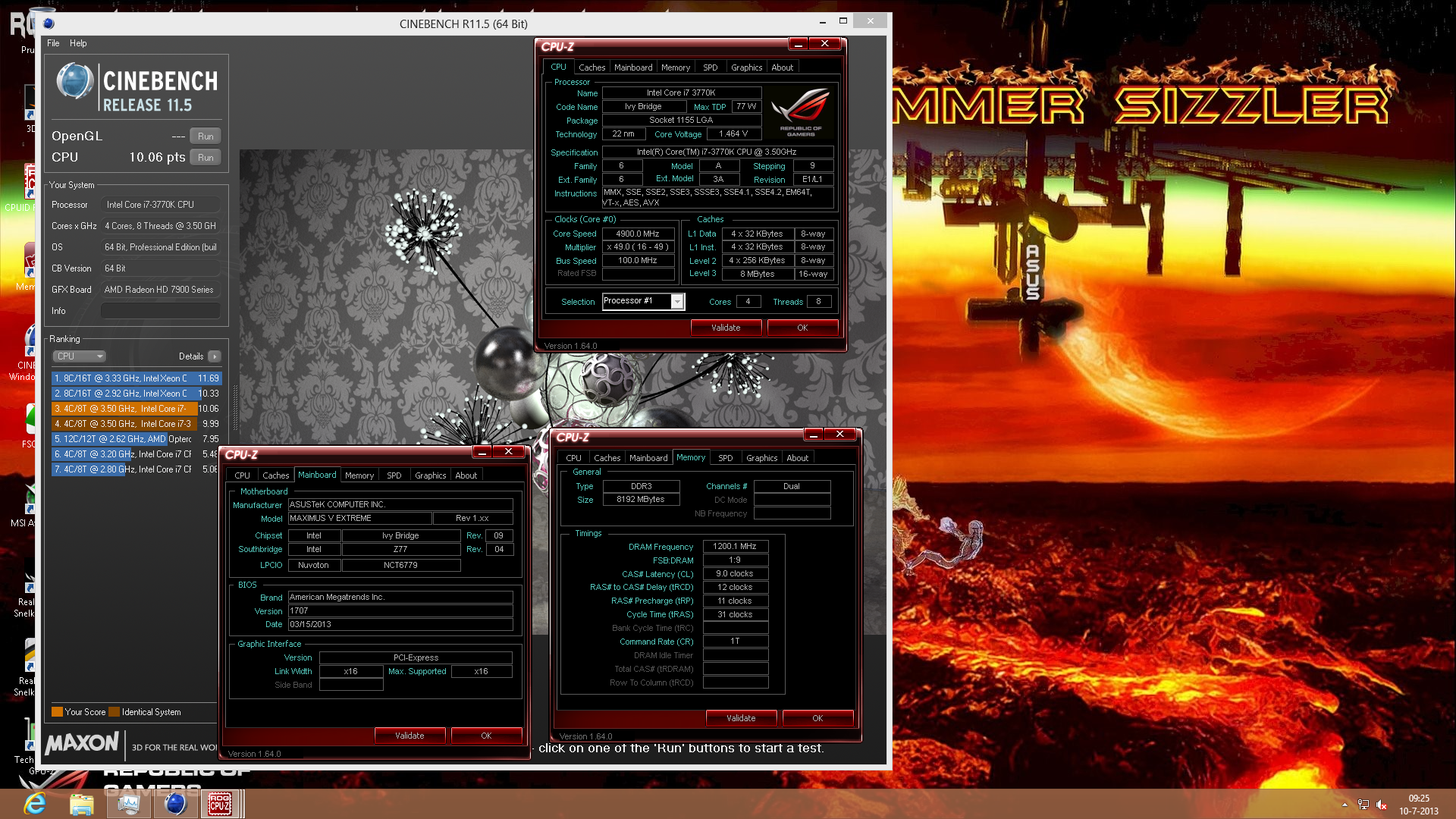Open Caches tab in Mainboard CPU-Z window
Image resolution: width=1456 pixels, height=819 pixels.
click(x=275, y=475)
